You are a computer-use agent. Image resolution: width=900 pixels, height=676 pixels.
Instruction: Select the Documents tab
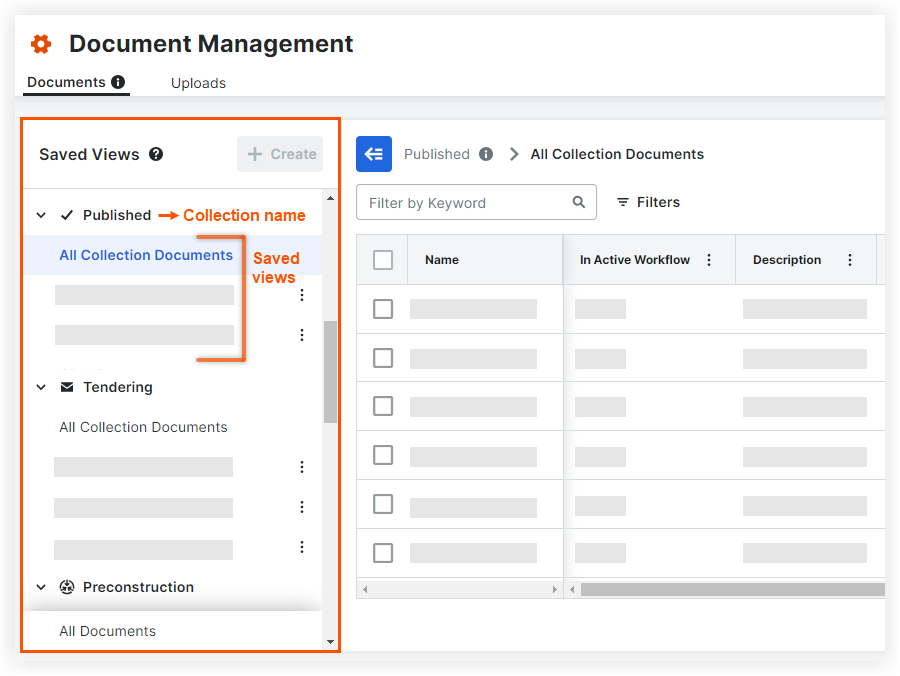tap(66, 82)
